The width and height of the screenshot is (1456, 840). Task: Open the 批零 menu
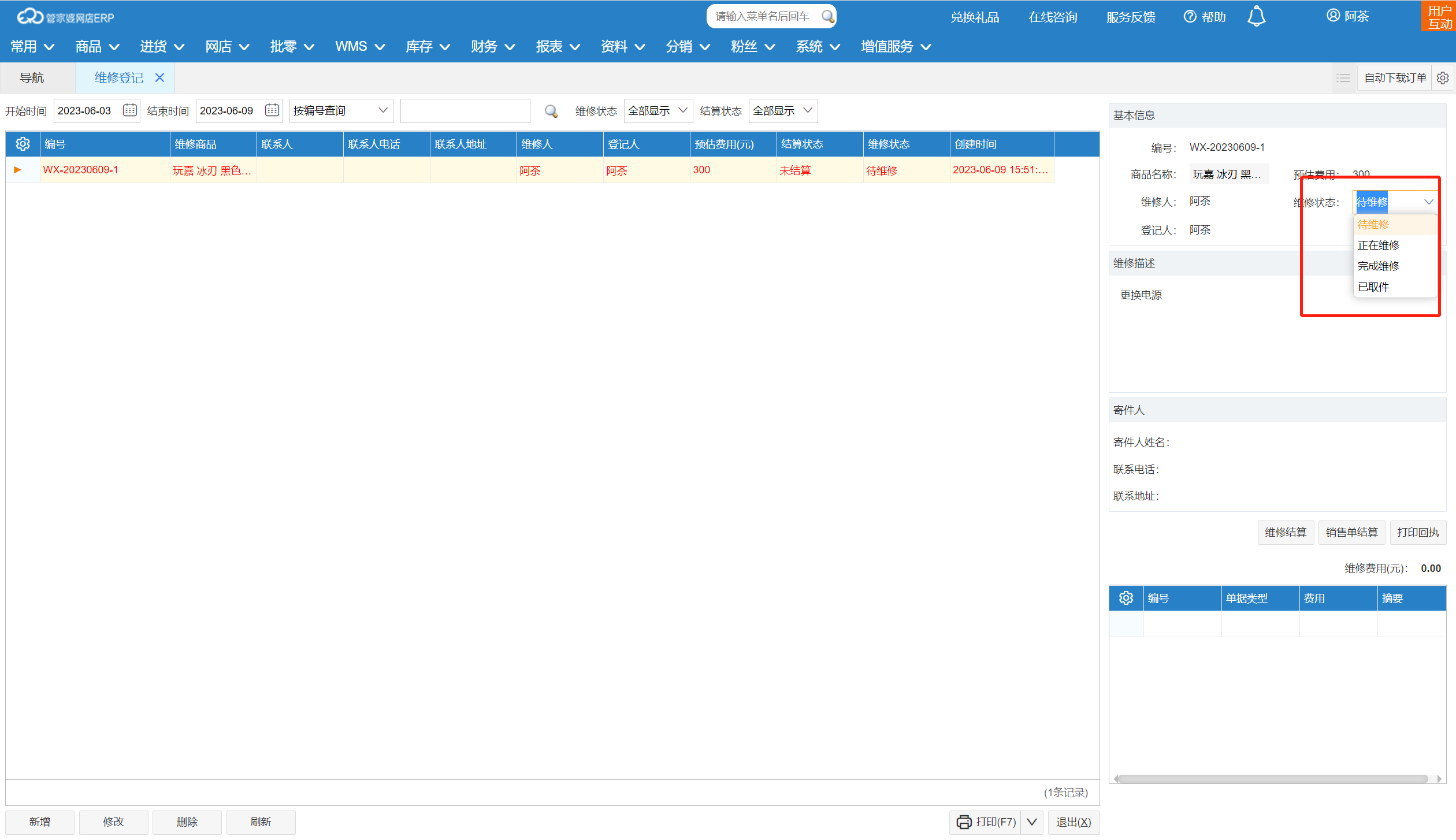[x=292, y=46]
